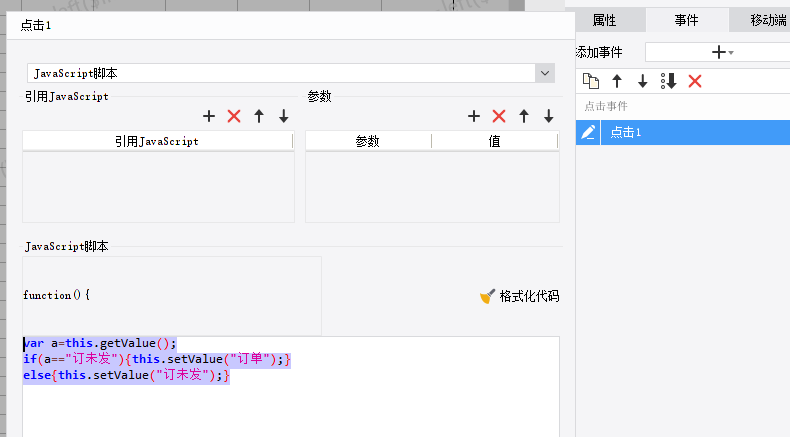Move referenced JavaScript entry up
Screen dimensions: 790x437
[x=259, y=116]
